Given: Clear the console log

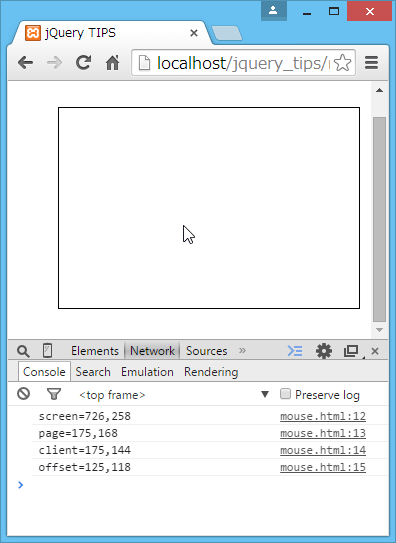Looking at the screenshot, I should (x=24, y=394).
